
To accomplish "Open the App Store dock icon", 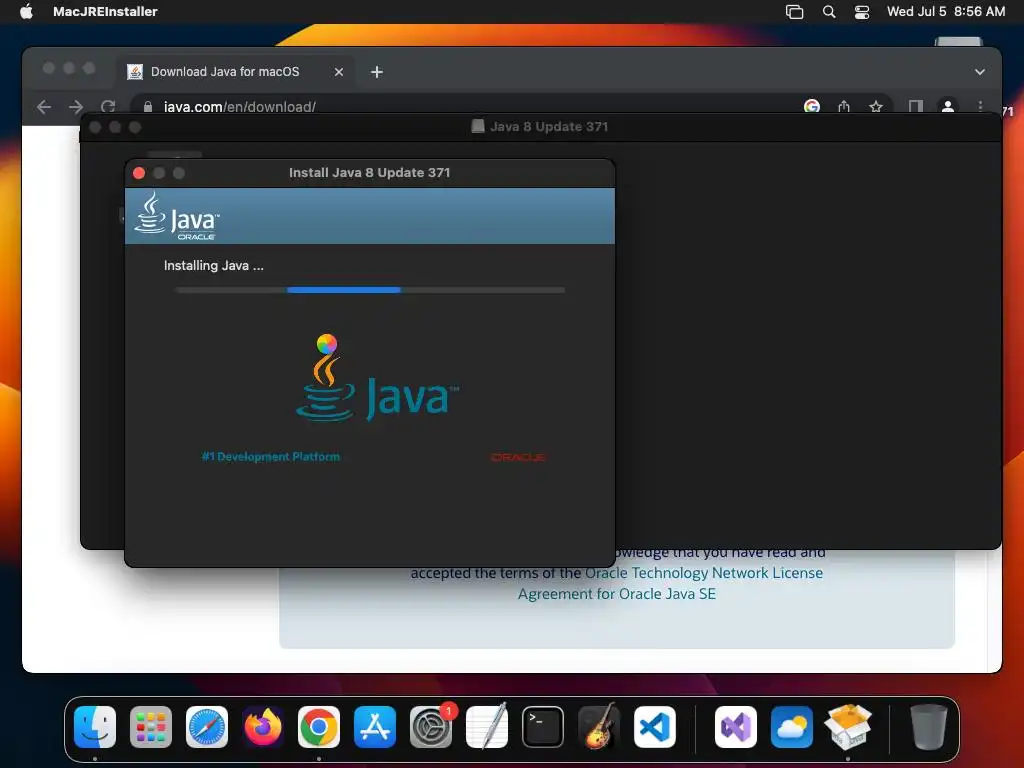I will (x=375, y=727).
